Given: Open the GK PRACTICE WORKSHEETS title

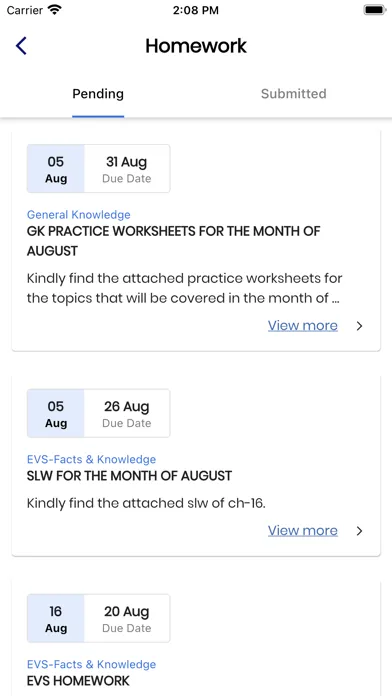Looking at the screenshot, I should coord(174,241).
